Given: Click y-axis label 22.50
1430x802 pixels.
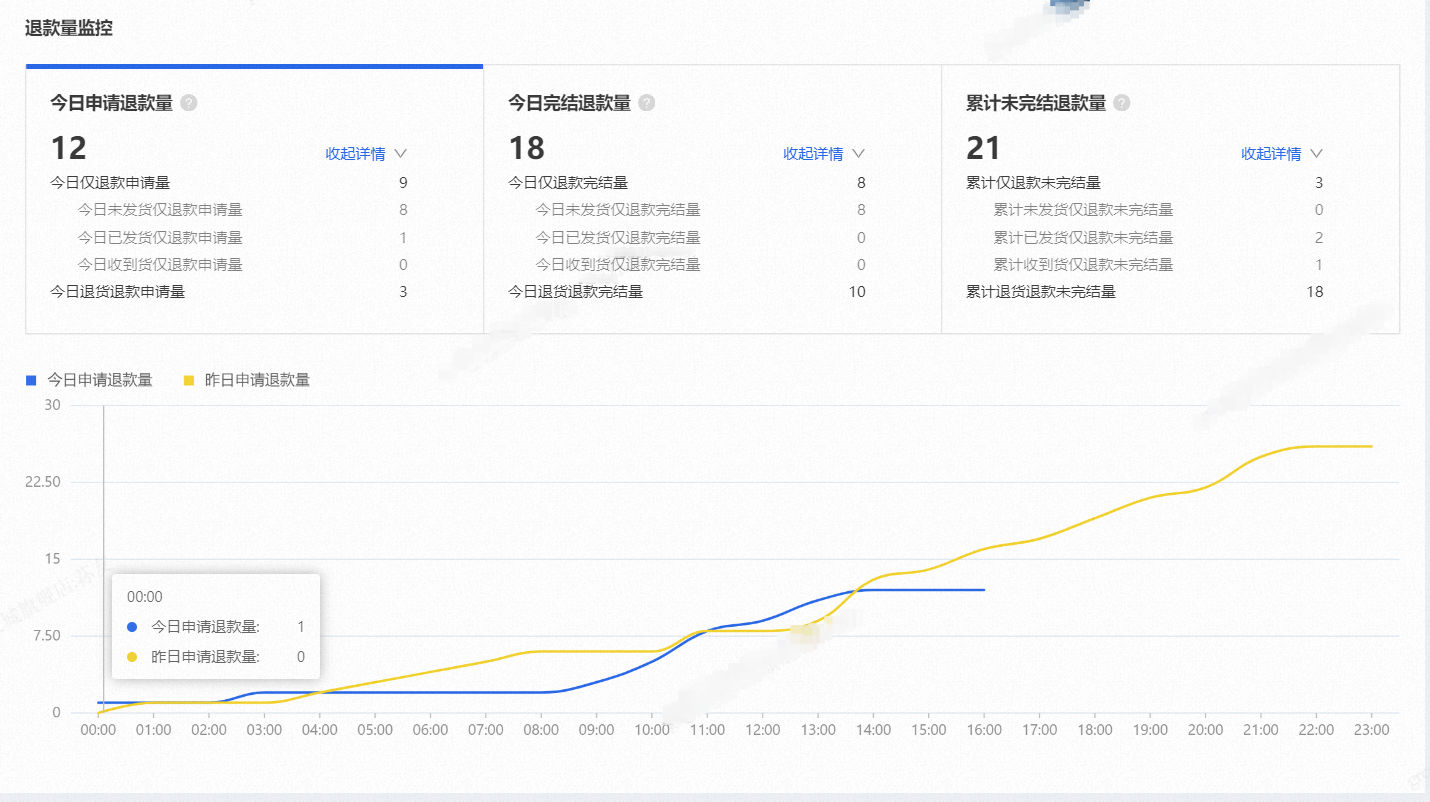Looking at the screenshot, I should tap(44, 482).
